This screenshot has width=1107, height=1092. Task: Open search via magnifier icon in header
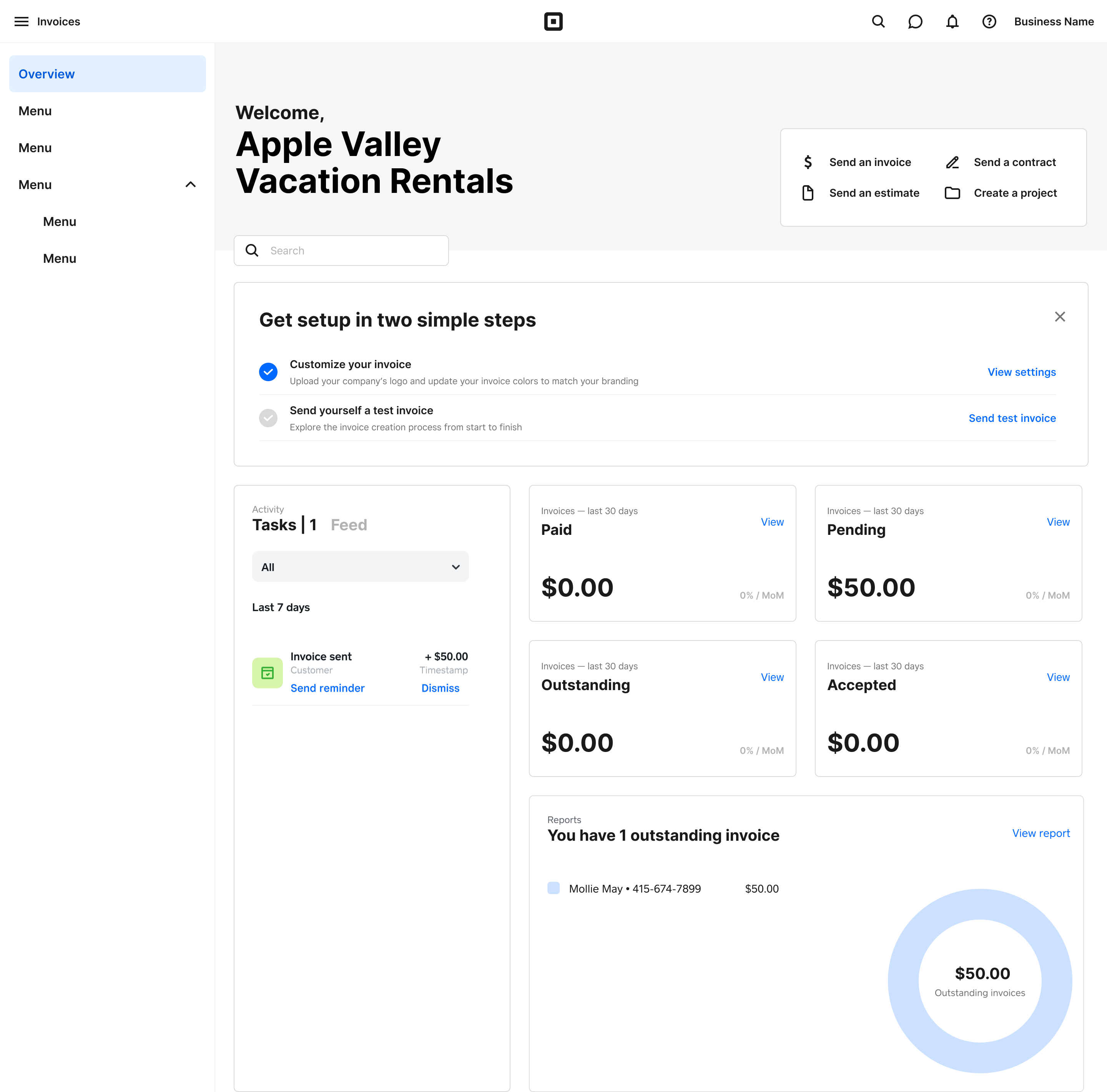click(x=878, y=22)
